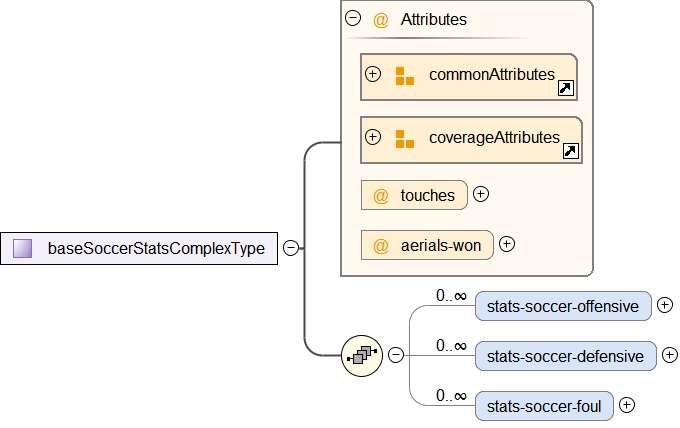Expand the coverageAttributes group
Image resolution: width=680 pixels, height=428 pixels.
[373, 137]
